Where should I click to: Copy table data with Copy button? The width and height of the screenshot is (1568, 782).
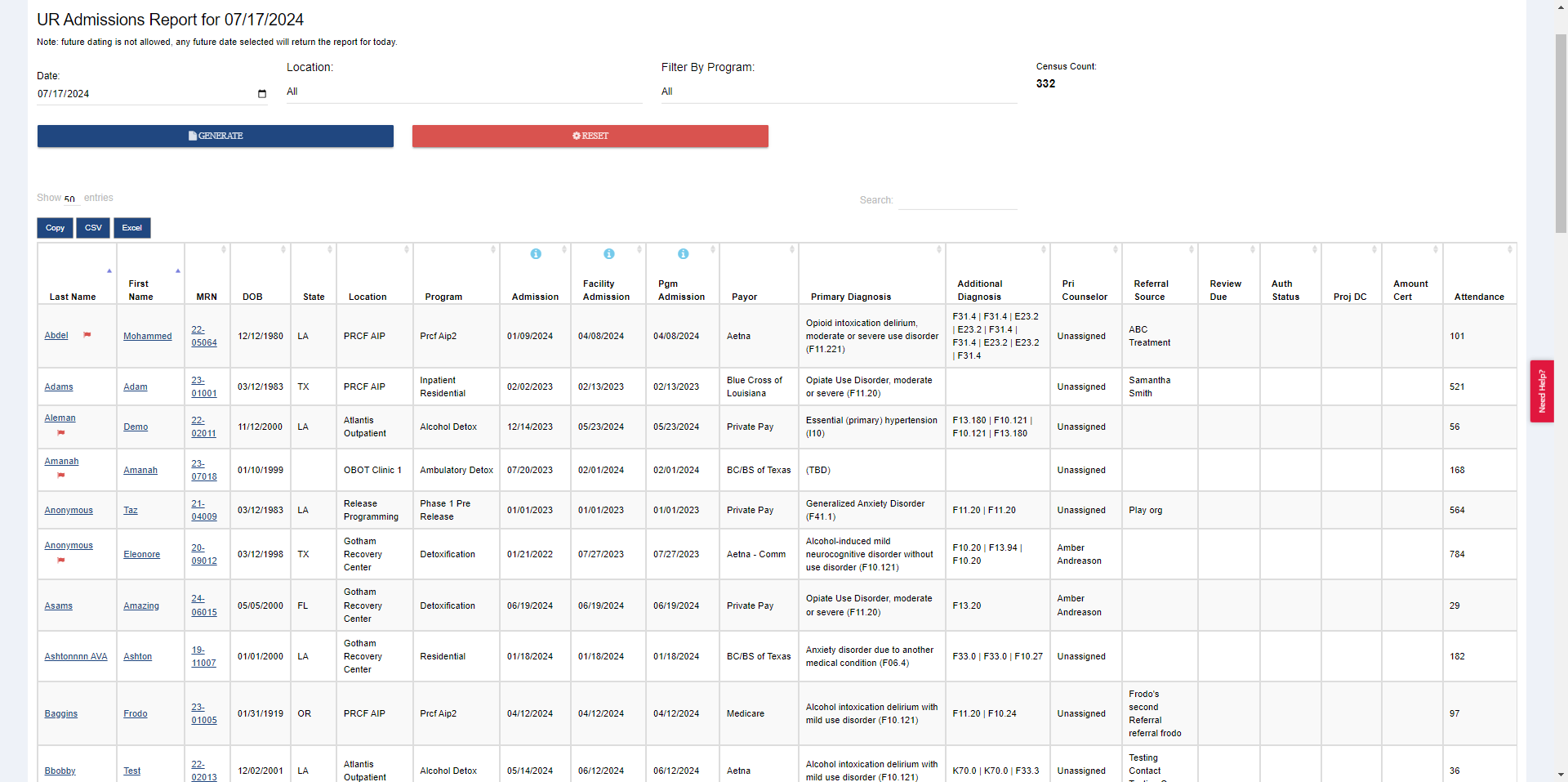55,228
